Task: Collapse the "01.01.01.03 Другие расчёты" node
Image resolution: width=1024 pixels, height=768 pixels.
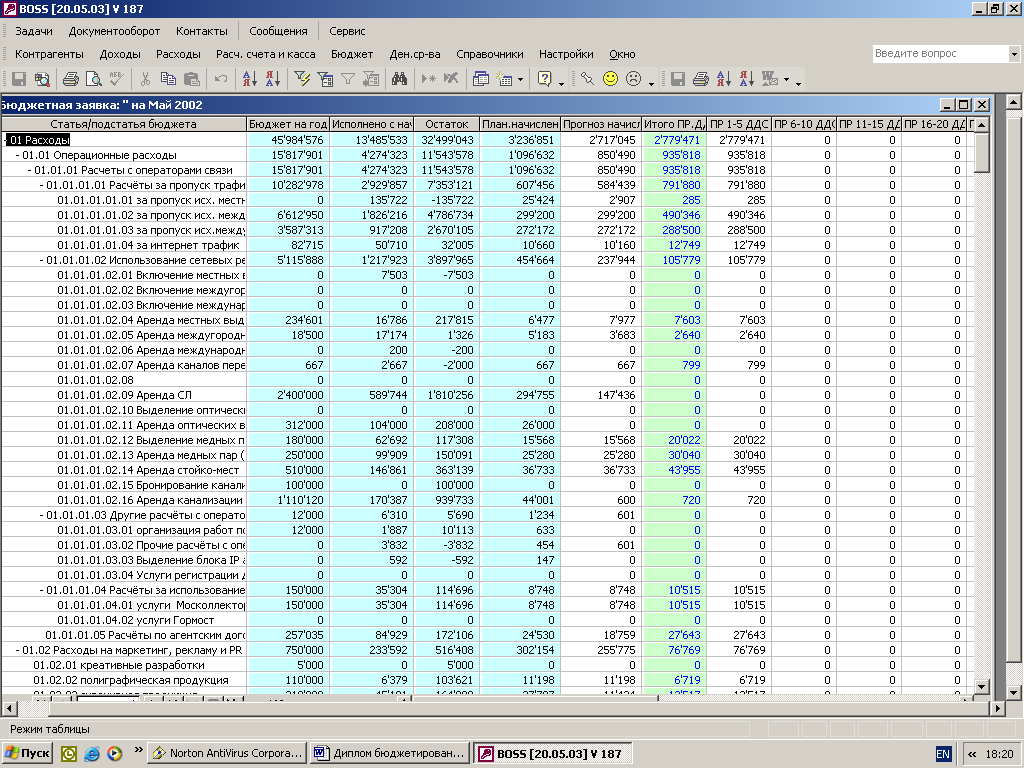Action: click(x=42, y=515)
